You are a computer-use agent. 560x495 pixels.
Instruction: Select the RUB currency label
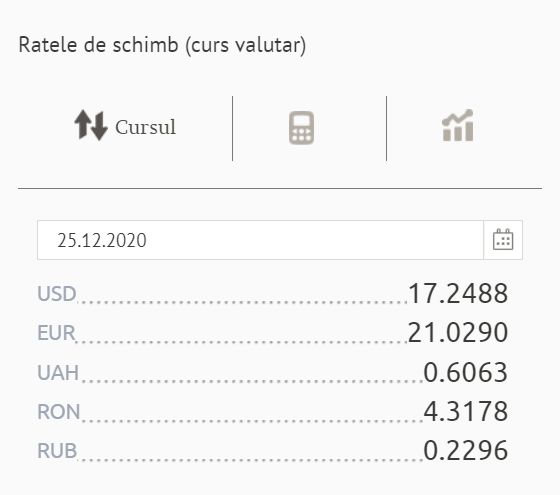(57, 451)
